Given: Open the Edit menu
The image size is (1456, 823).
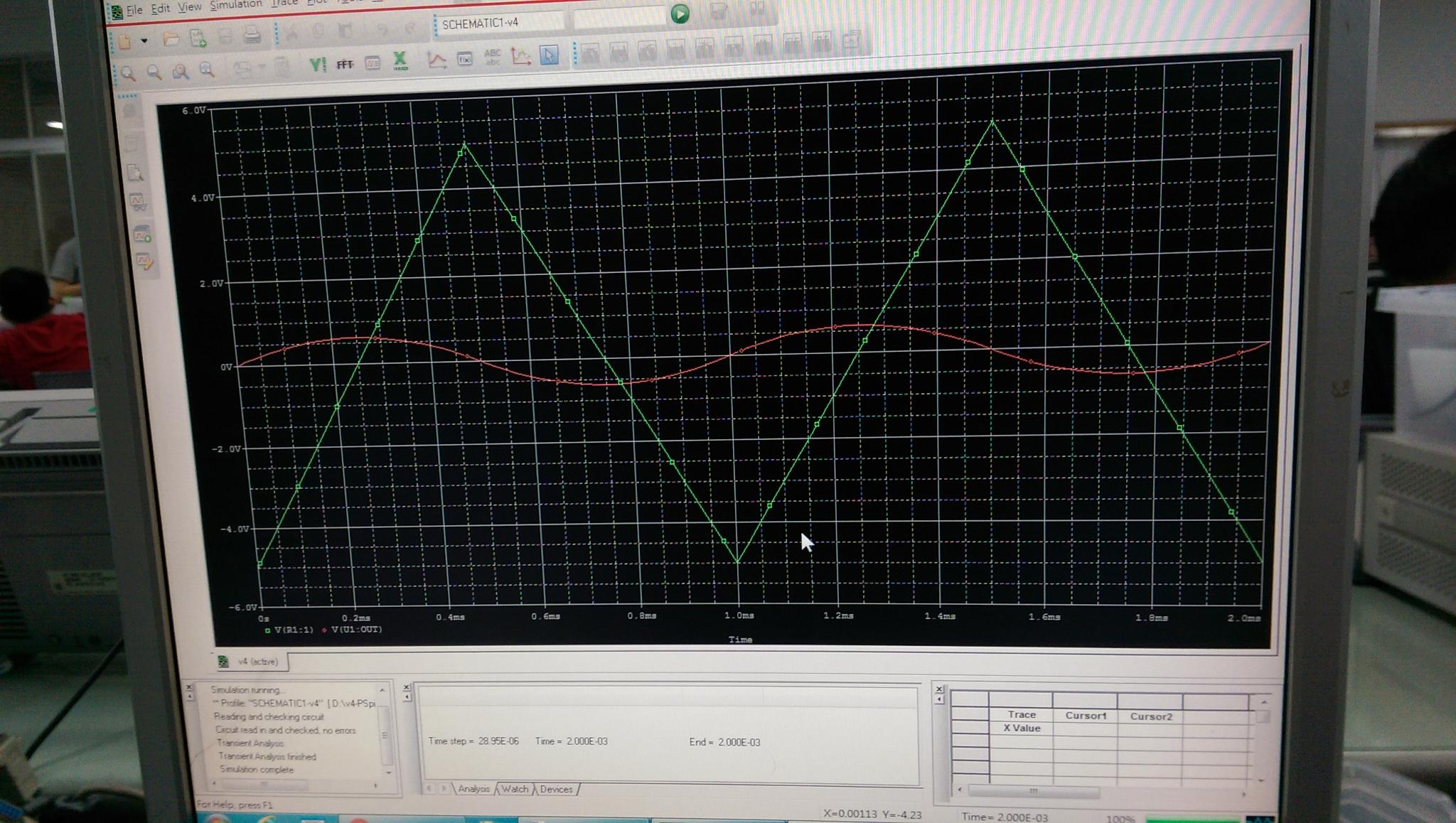Looking at the screenshot, I should click(161, 9).
